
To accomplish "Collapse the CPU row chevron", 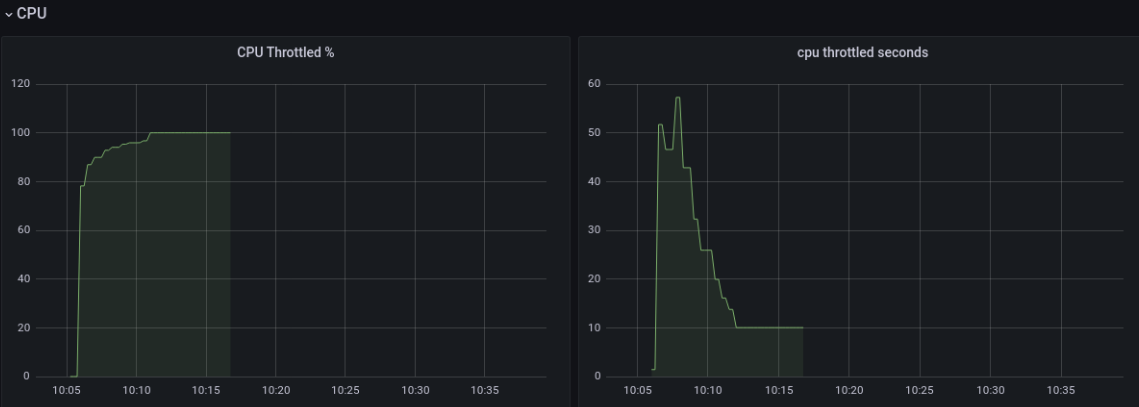I will click(9, 14).
